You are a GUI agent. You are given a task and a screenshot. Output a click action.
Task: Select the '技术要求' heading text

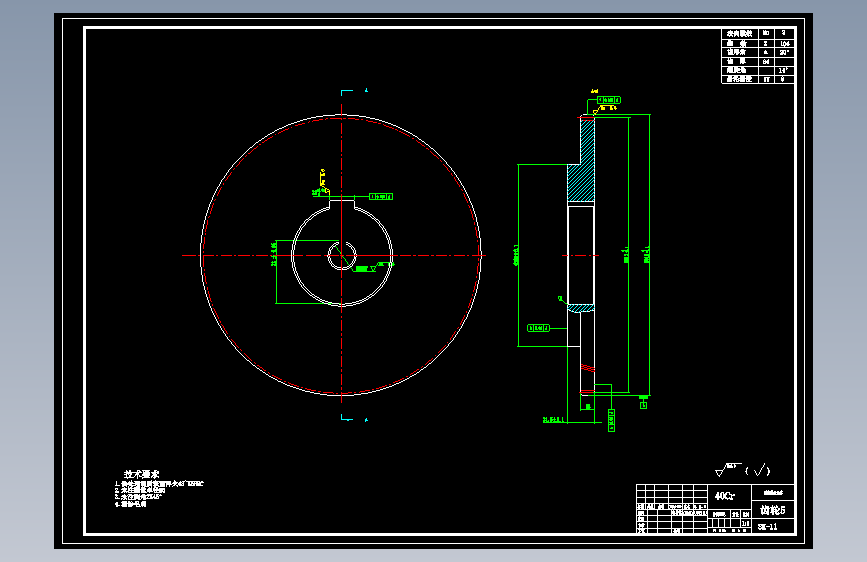pyautogui.click(x=142, y=475)
